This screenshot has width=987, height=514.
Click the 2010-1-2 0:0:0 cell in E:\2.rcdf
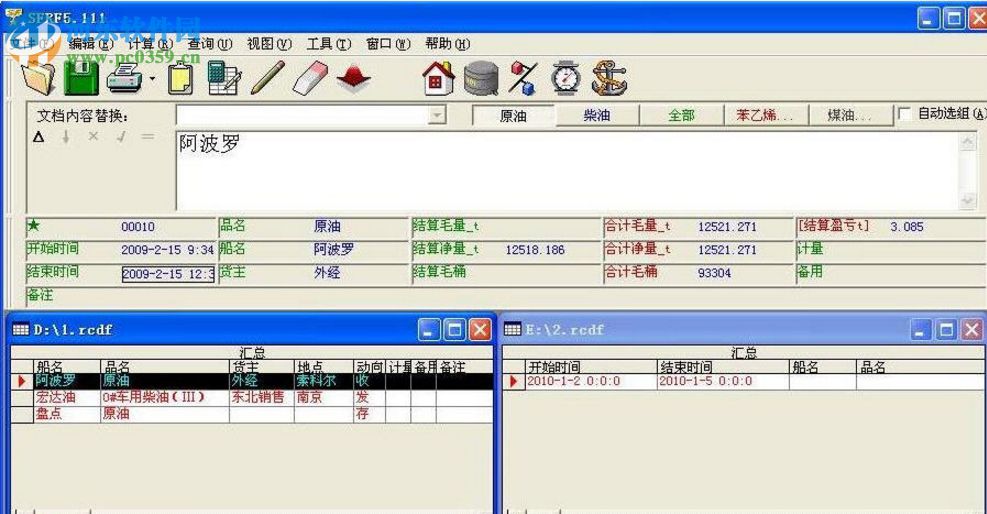590,381
